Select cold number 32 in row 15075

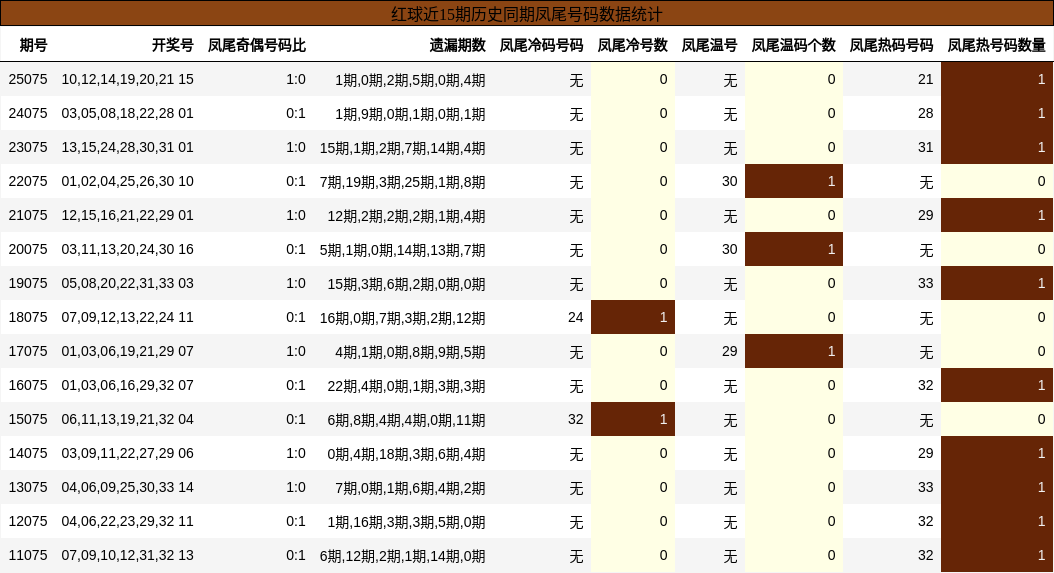click(x=575, y=420)
